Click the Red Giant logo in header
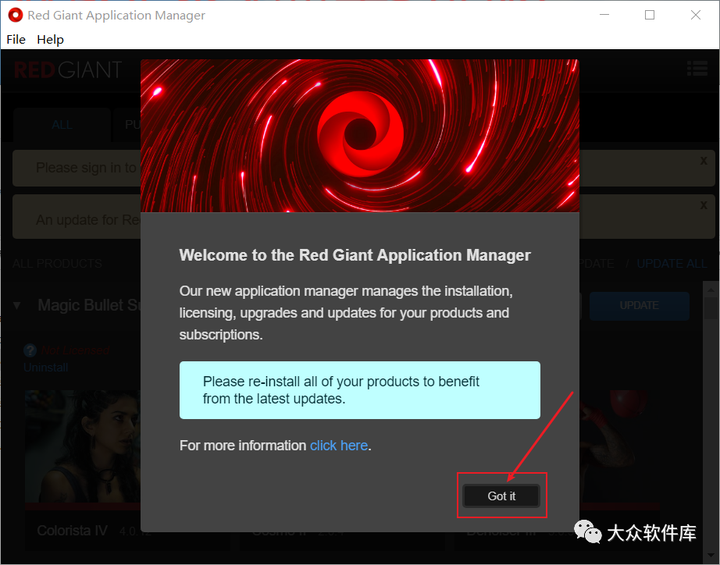 [68, 70]
